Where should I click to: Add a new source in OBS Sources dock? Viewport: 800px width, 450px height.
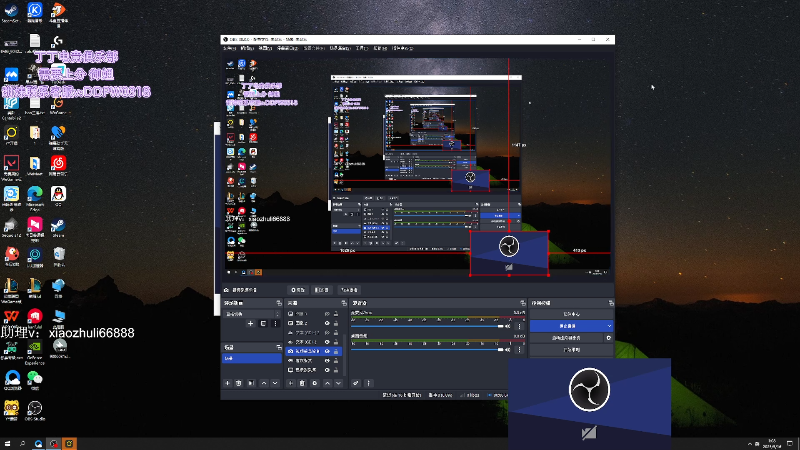click(290, 383)
